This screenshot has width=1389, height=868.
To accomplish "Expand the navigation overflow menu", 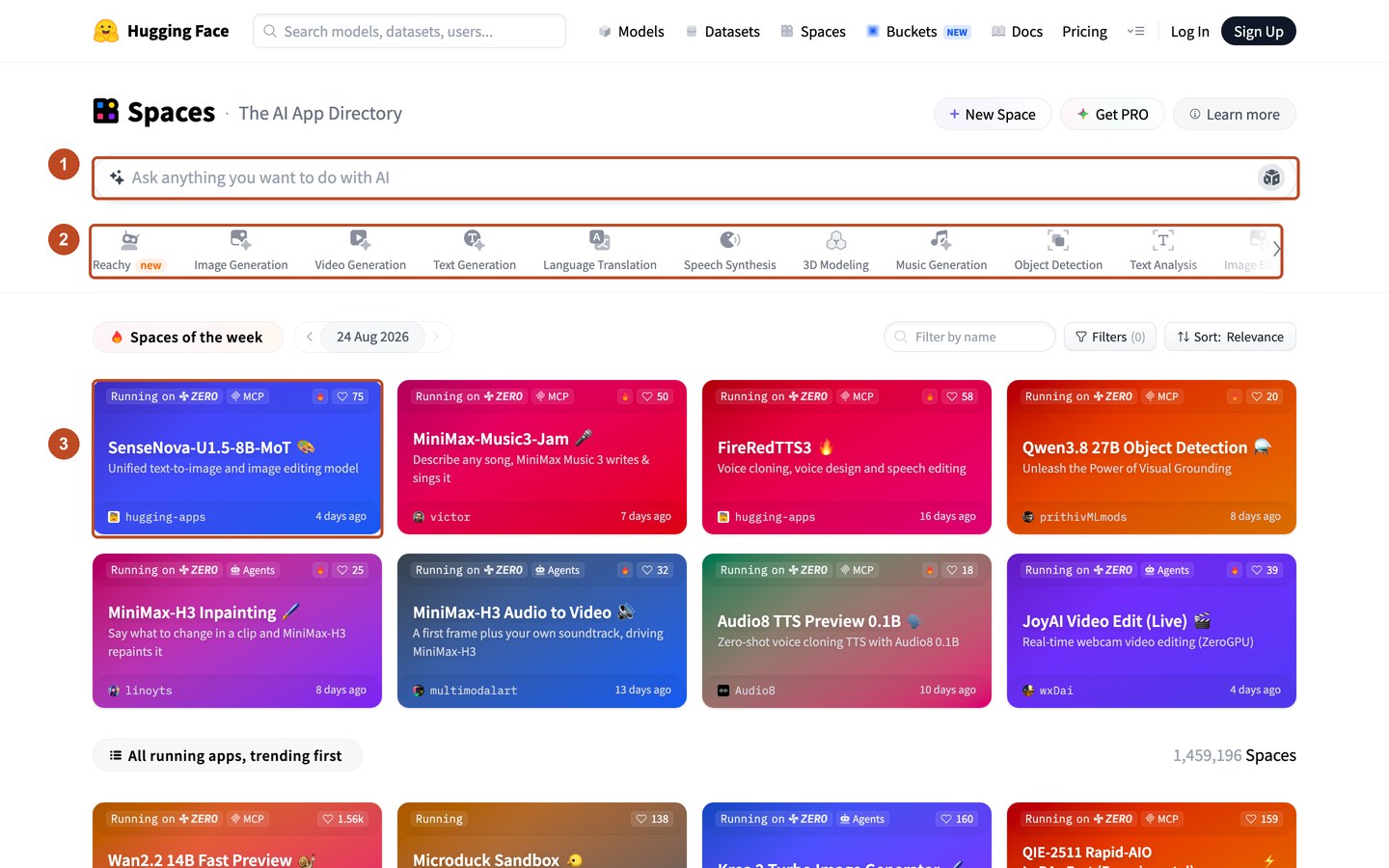I will point(1135,31).
